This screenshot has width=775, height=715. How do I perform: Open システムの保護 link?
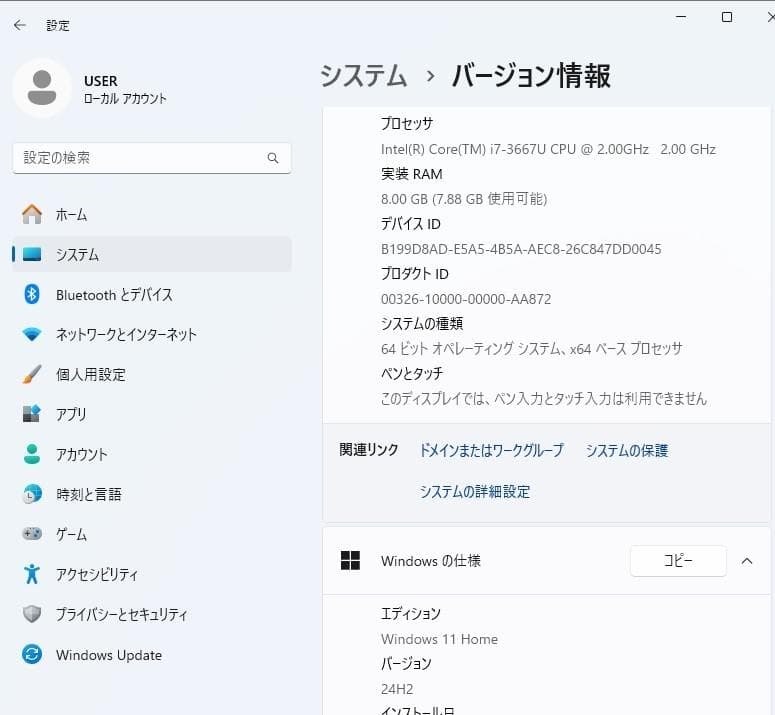point(627,450)
